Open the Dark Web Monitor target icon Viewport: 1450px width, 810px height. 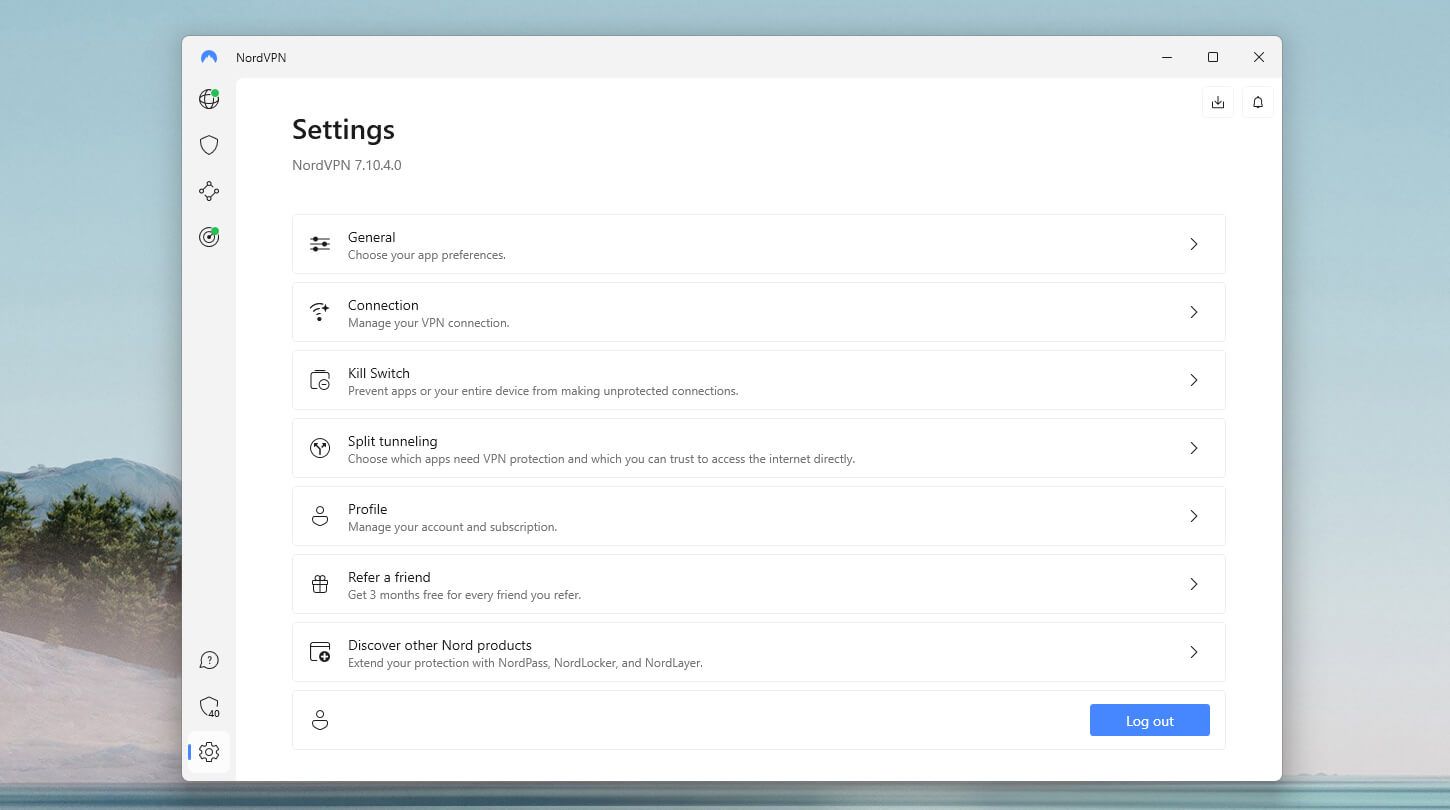tap(209, 237)
